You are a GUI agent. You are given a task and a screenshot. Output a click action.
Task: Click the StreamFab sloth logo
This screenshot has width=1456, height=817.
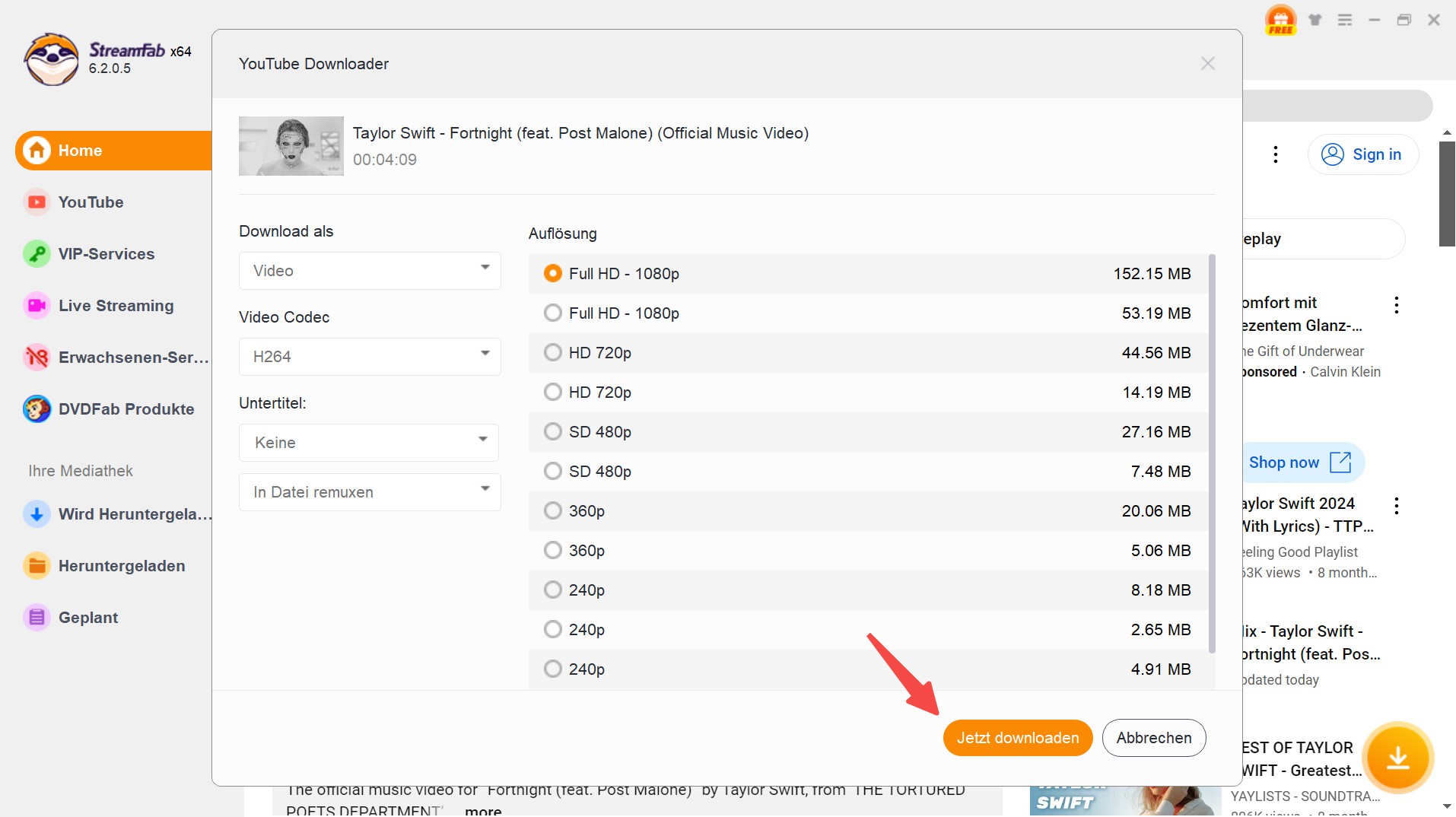point(51,59)
